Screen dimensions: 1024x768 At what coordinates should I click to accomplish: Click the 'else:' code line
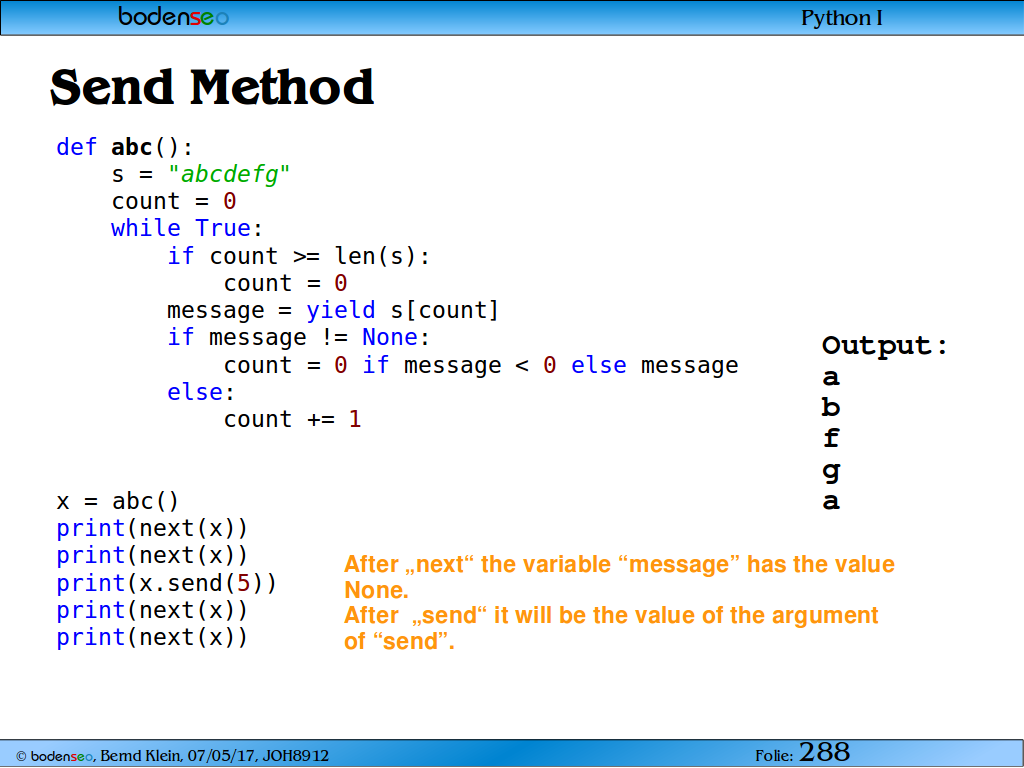click(x=201, y=392)
